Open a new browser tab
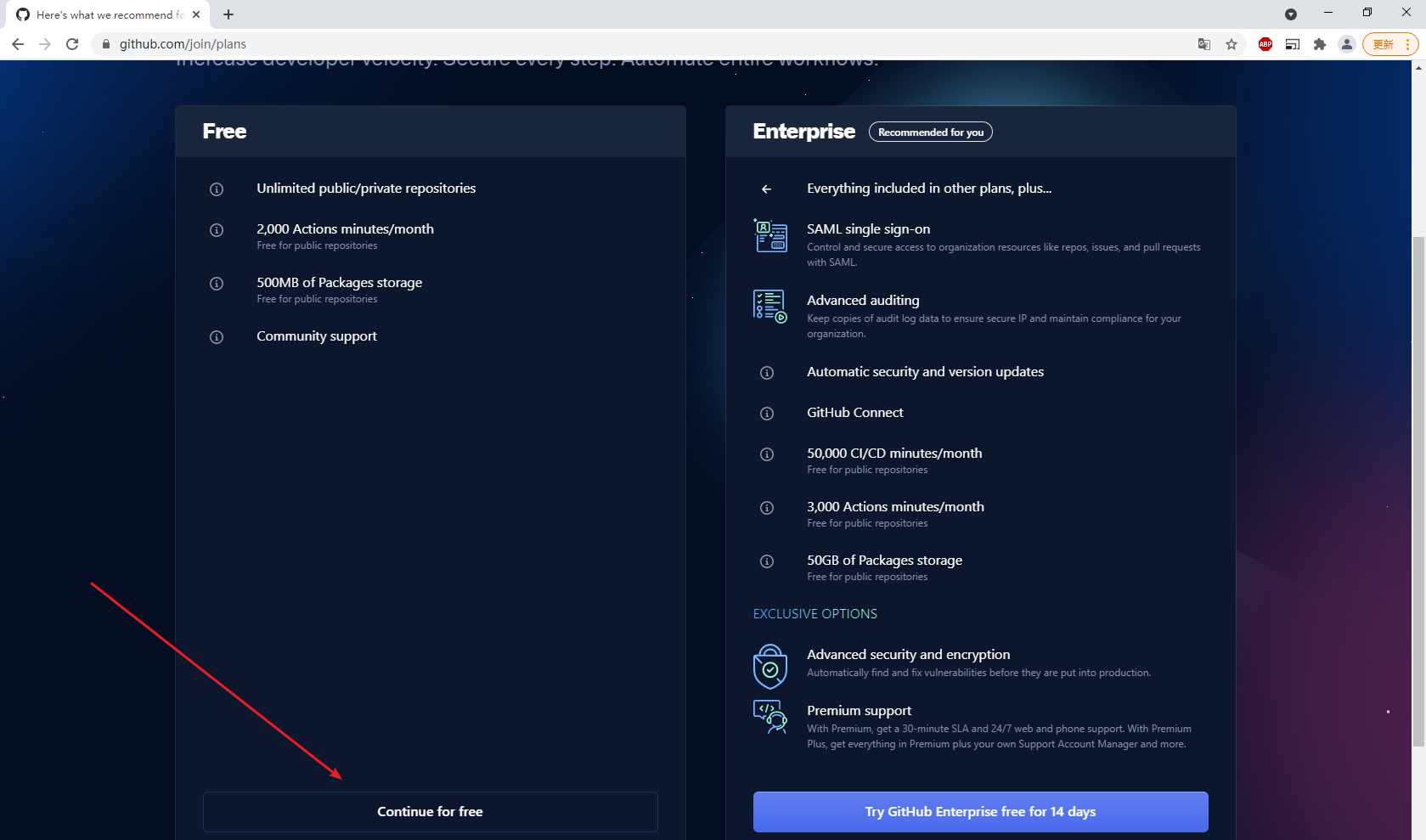The height and width of the screenshot is (840, 1426). [x=228, y=14]
